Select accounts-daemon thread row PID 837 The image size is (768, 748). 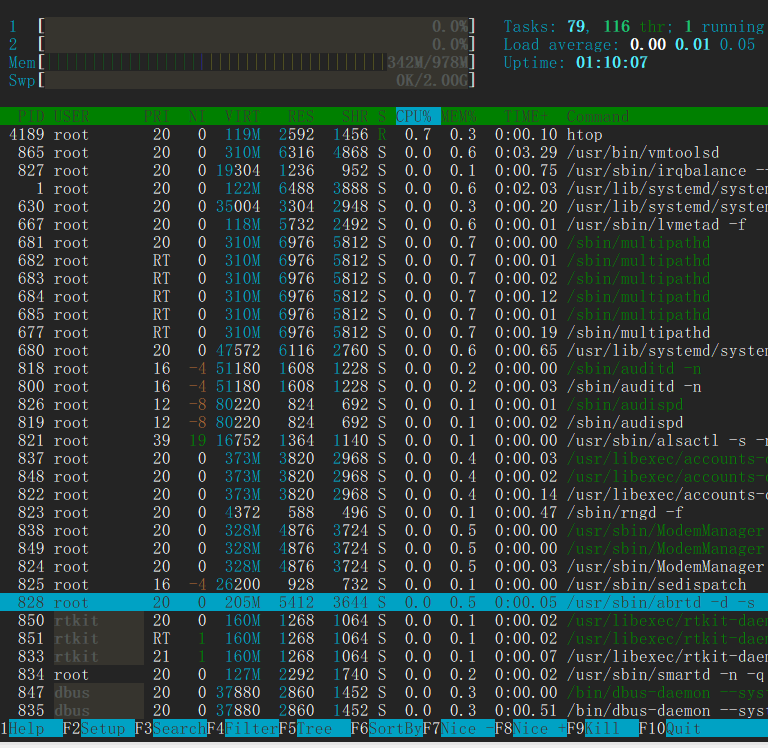(x=384, y=458)
